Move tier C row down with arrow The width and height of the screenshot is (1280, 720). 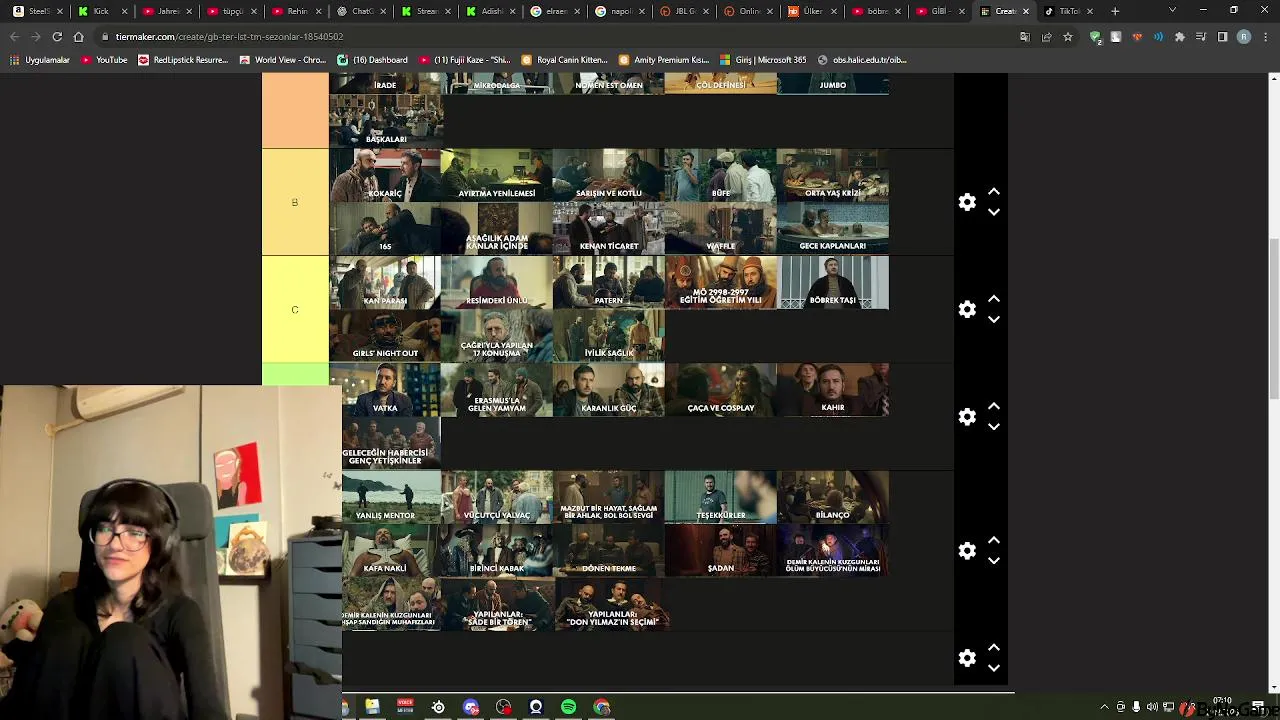(994, 320)
